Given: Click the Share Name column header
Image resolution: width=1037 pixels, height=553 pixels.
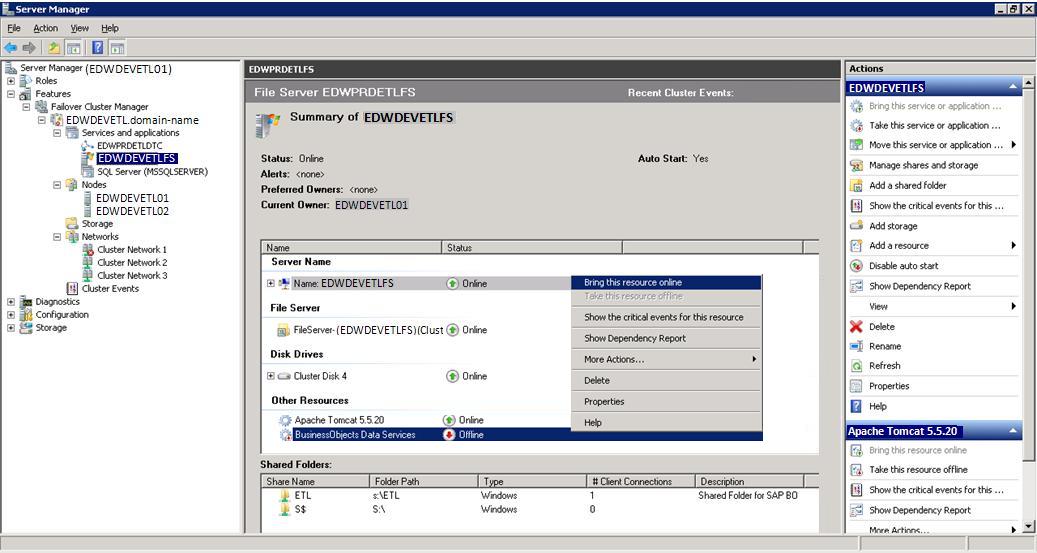Looking at the screenshot, I should click(x=315, y=482).
